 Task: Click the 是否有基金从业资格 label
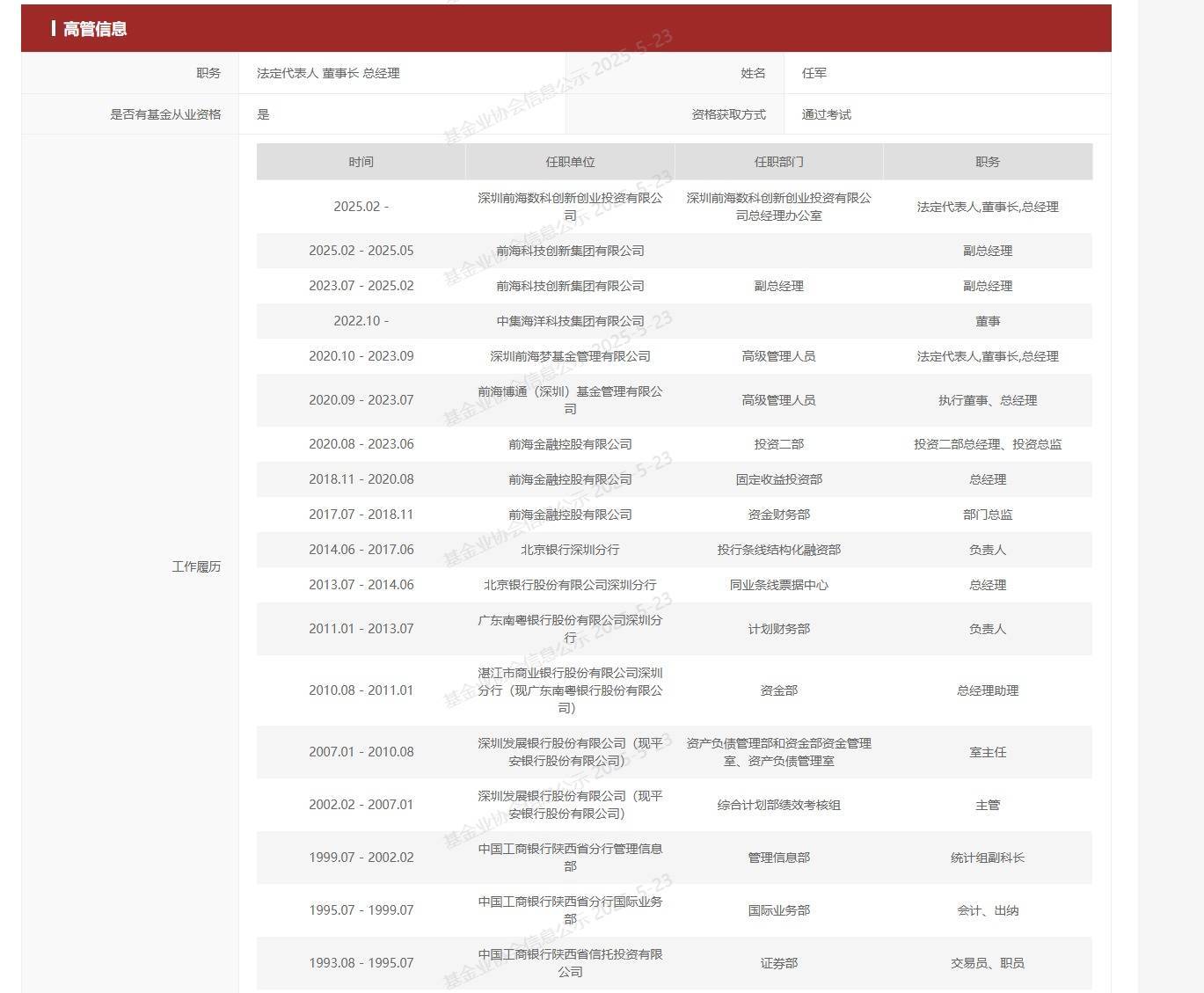(x=165, y=114)
